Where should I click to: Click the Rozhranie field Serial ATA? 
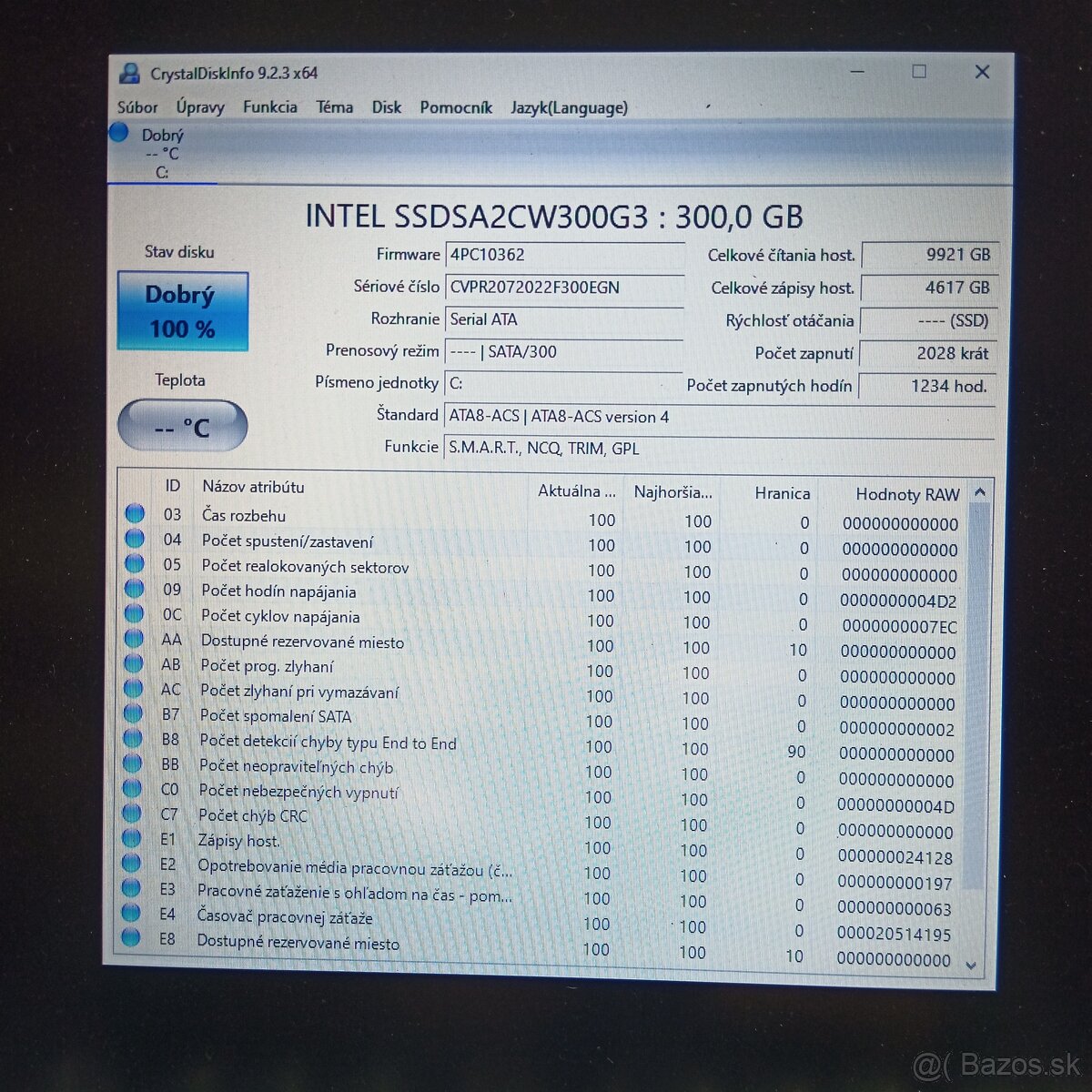[564, 319]
